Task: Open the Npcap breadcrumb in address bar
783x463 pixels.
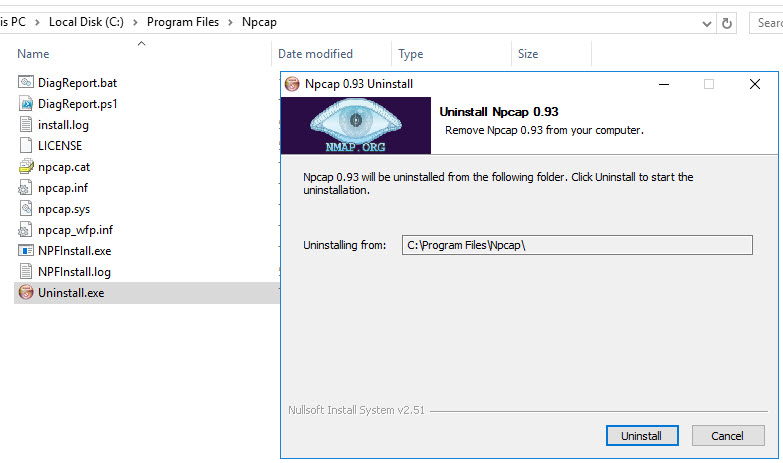Action: coord(259,22)
